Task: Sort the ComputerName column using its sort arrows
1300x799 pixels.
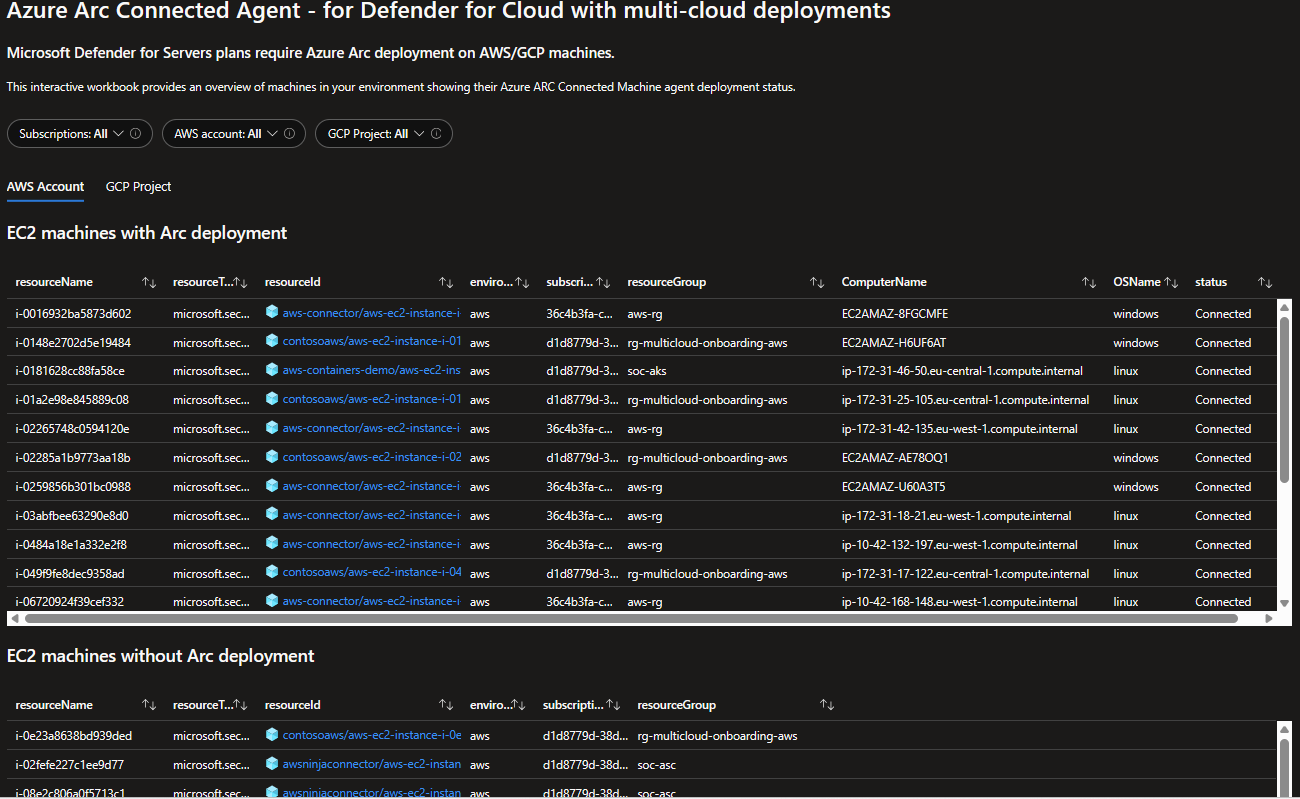Action: (x=1088, y=282)
